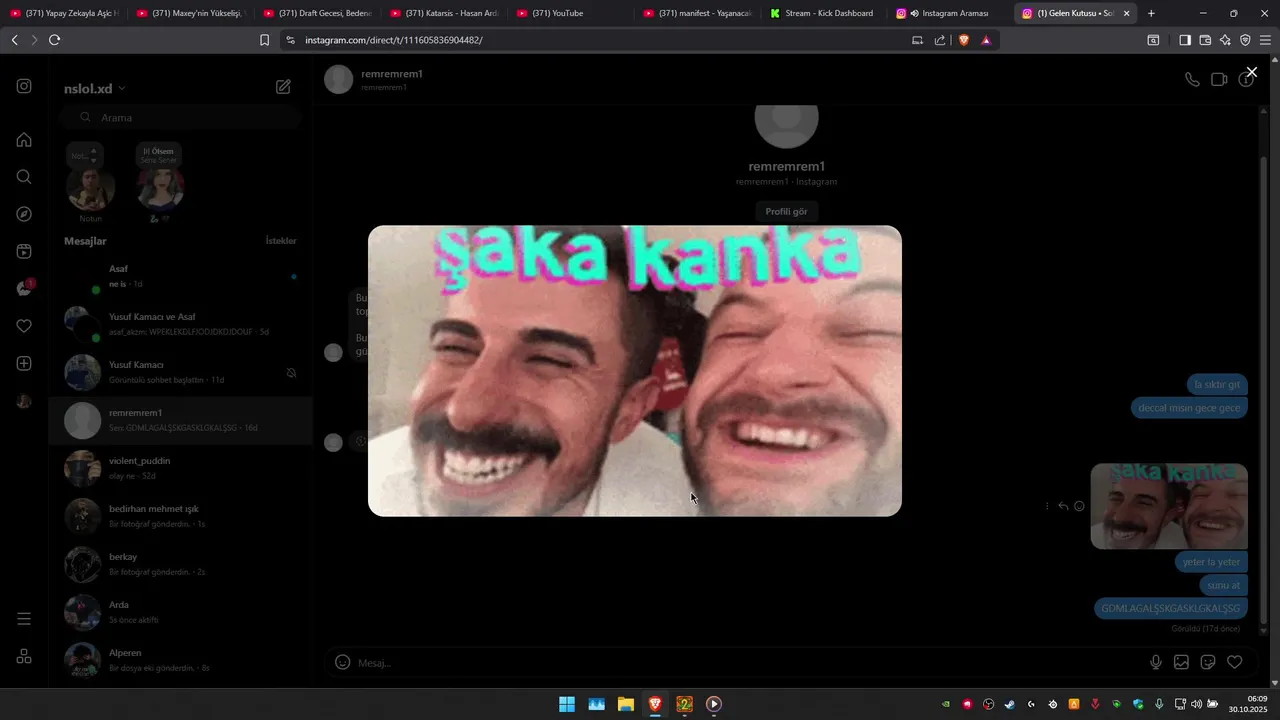Switch to the manifest - Yaşanacak tab
The image size is (1280, 720).
click(x=697, y=13)
